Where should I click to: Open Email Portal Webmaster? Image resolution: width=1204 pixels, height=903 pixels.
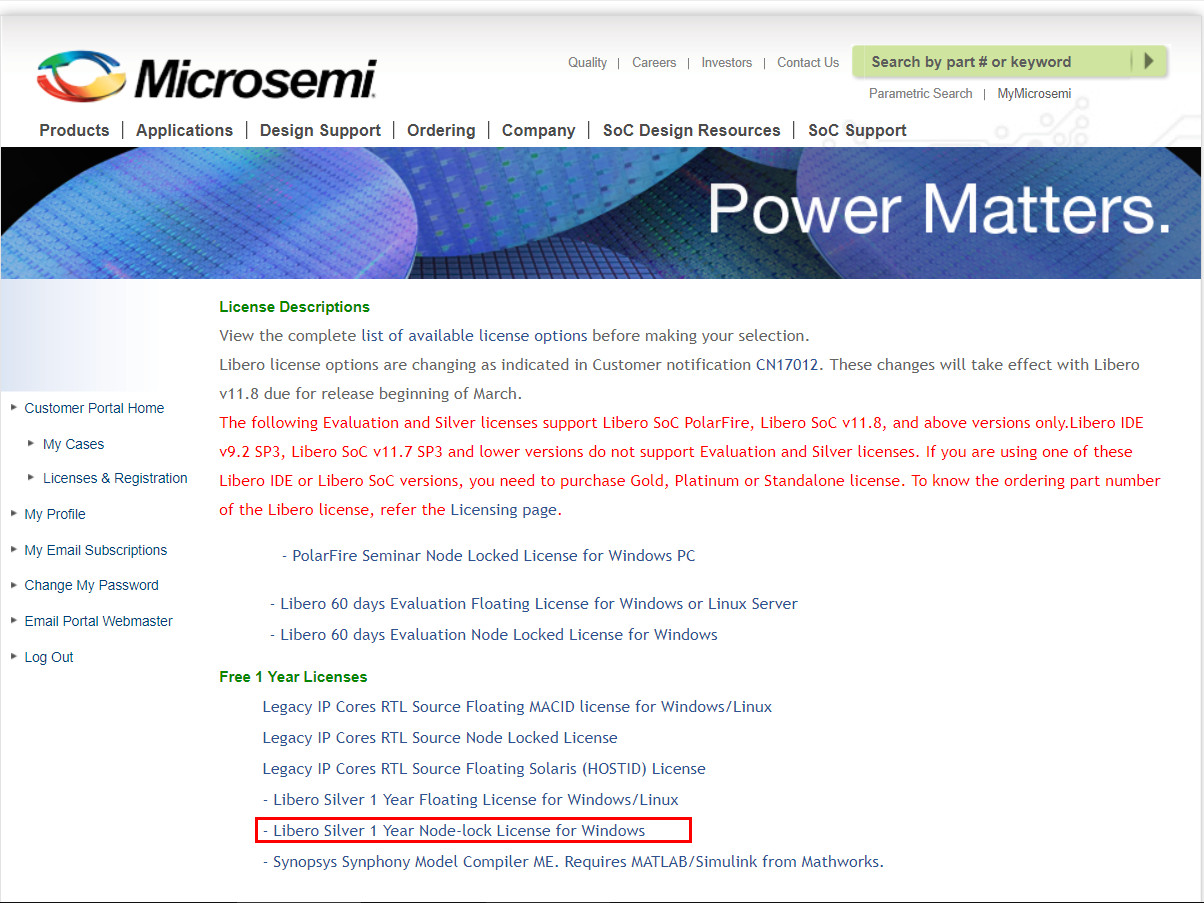click(98, 621)
